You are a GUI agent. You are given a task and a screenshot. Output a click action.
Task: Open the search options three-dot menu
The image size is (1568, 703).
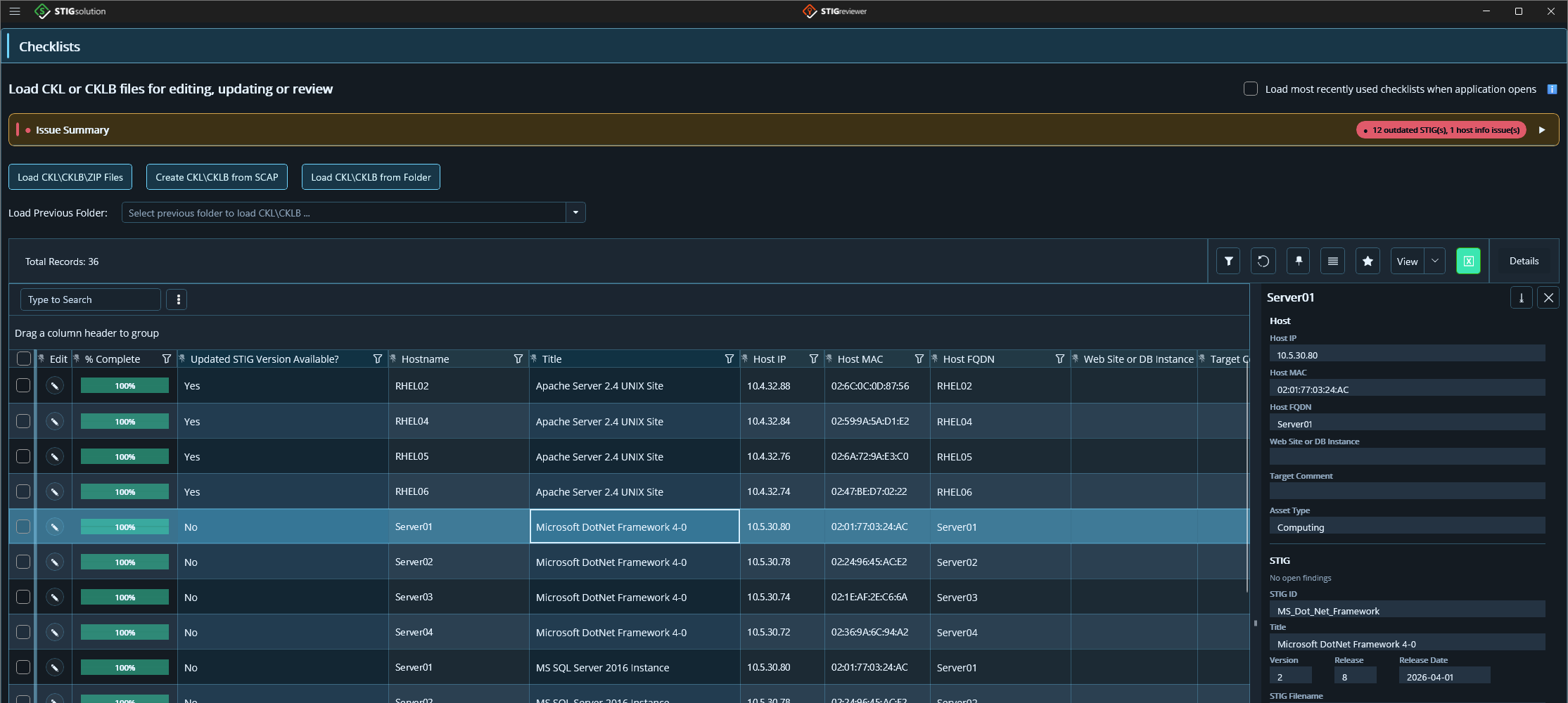pyautogui.click(x=177, y=299)
